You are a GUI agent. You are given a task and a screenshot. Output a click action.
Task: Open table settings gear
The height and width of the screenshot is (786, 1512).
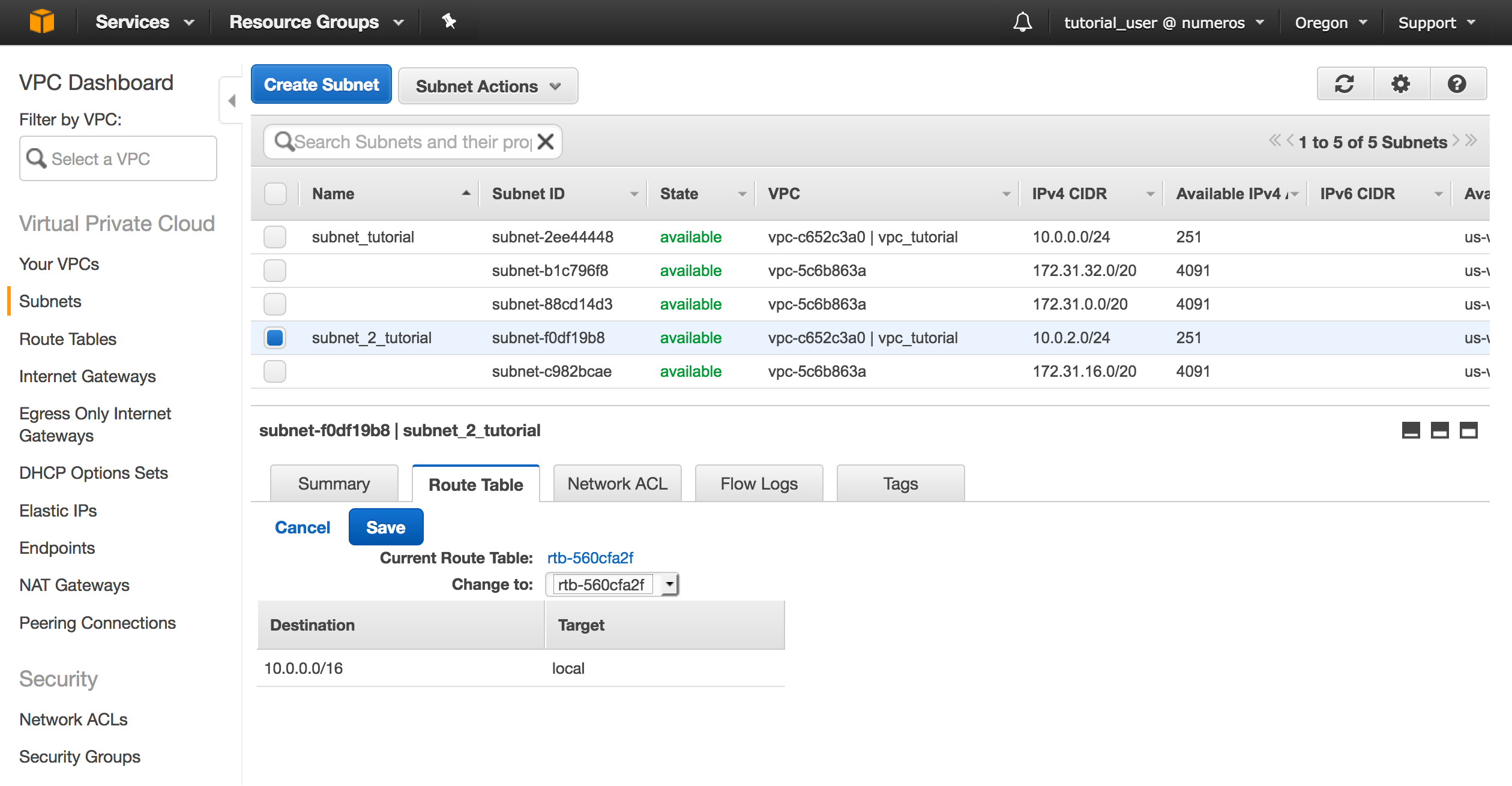[x=1401, y=83]
